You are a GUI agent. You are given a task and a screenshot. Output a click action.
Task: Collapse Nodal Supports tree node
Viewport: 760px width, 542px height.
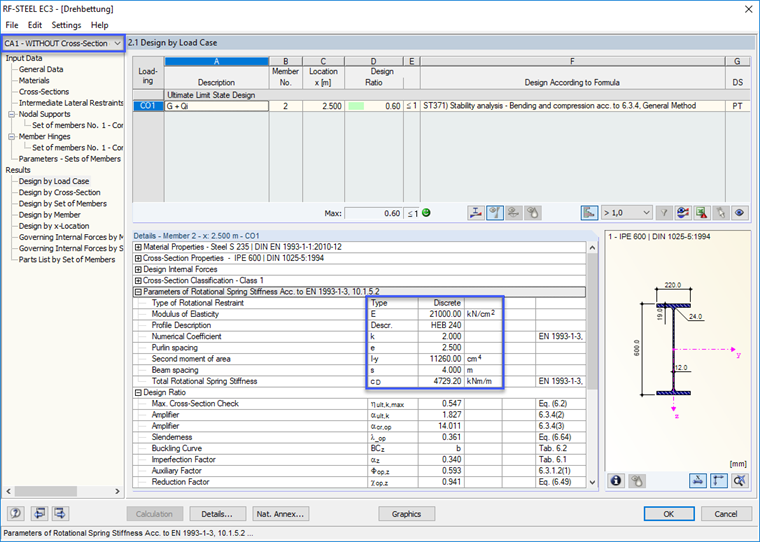(x=12, y=114)
